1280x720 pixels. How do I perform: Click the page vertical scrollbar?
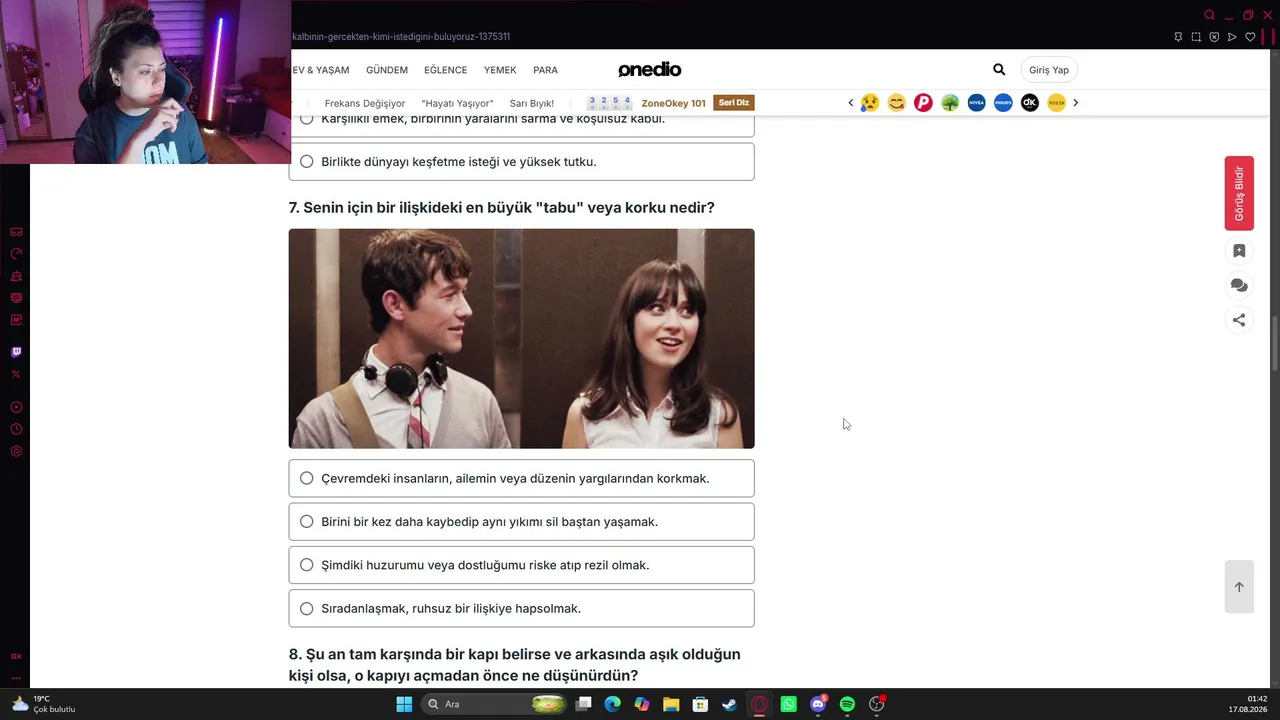click(1274, 344)
